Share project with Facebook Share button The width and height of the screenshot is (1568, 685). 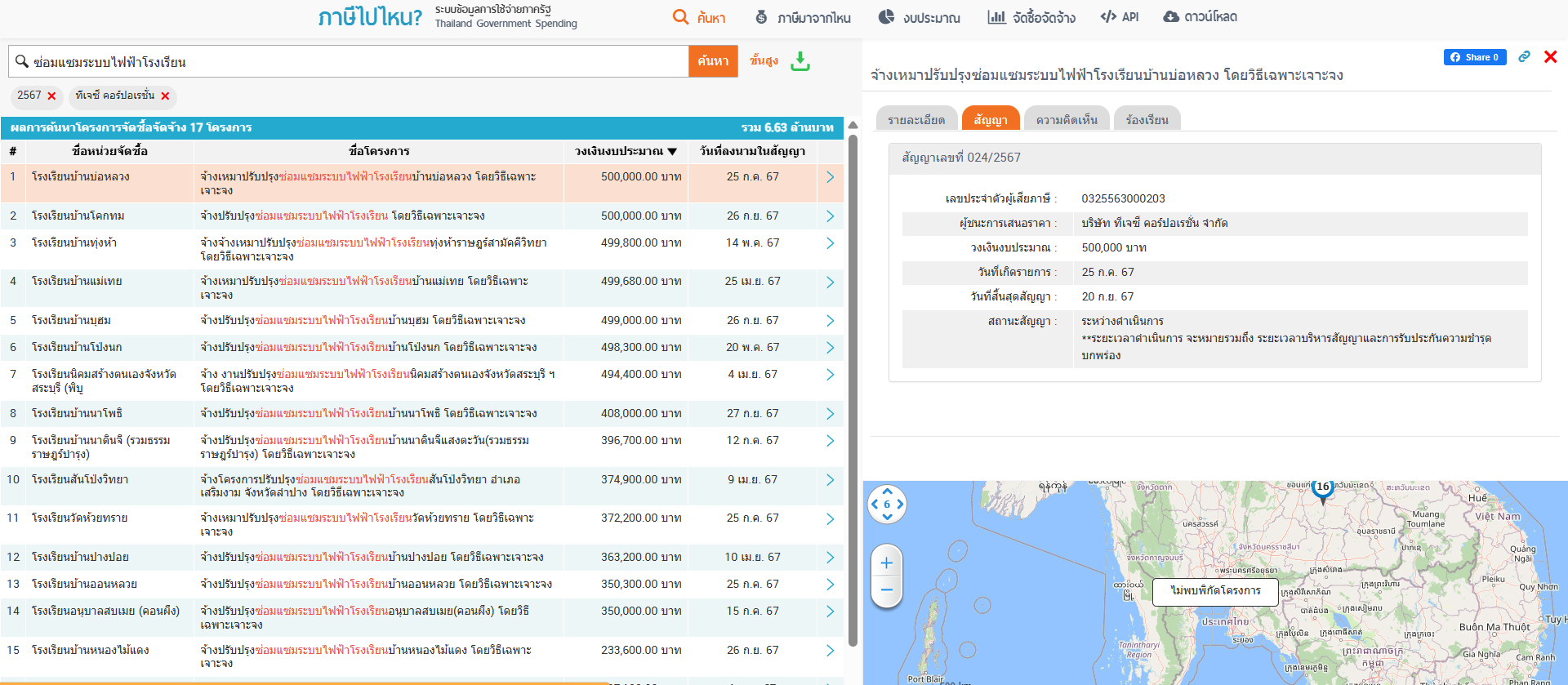point(1474,57)
